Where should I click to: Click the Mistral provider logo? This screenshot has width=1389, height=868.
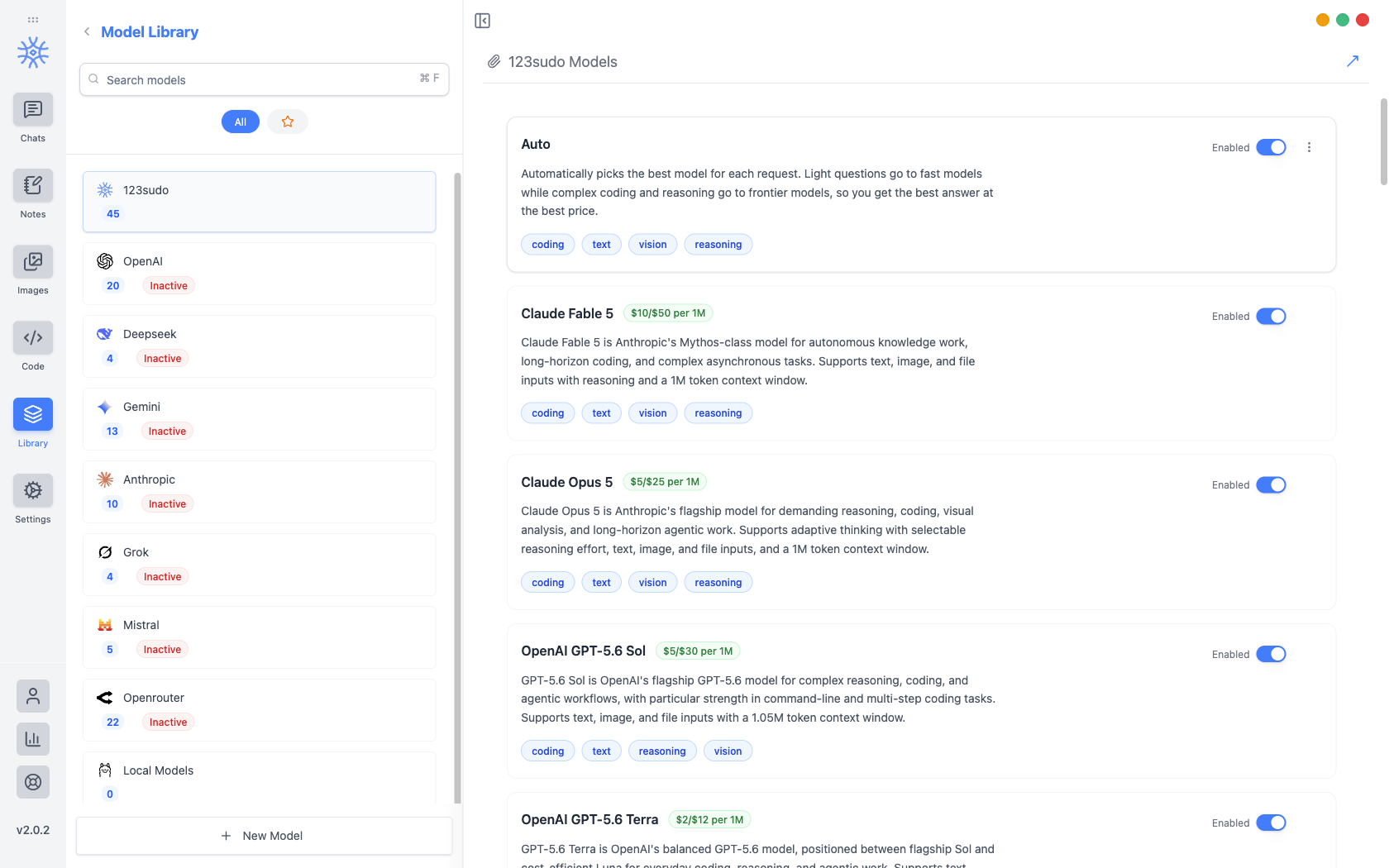click(x=105, y=625)
